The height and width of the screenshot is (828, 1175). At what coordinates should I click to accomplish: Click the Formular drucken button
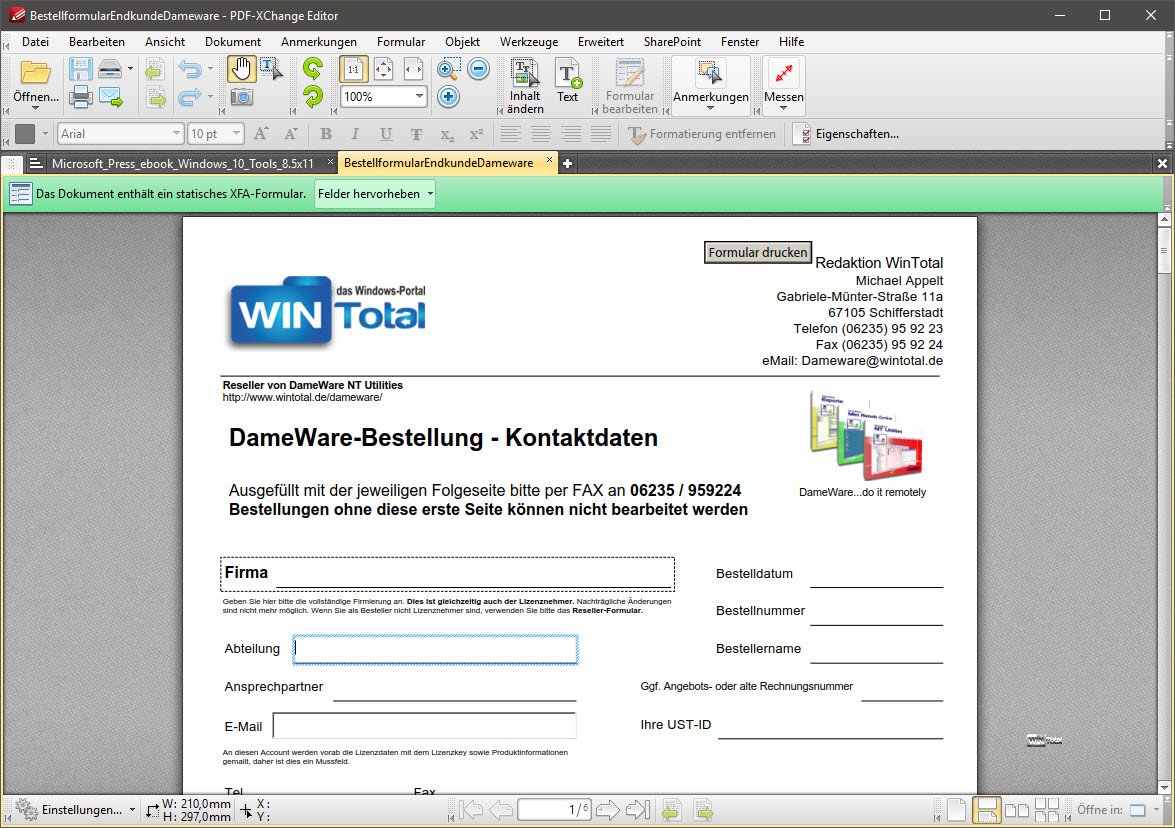coord(758,253)
